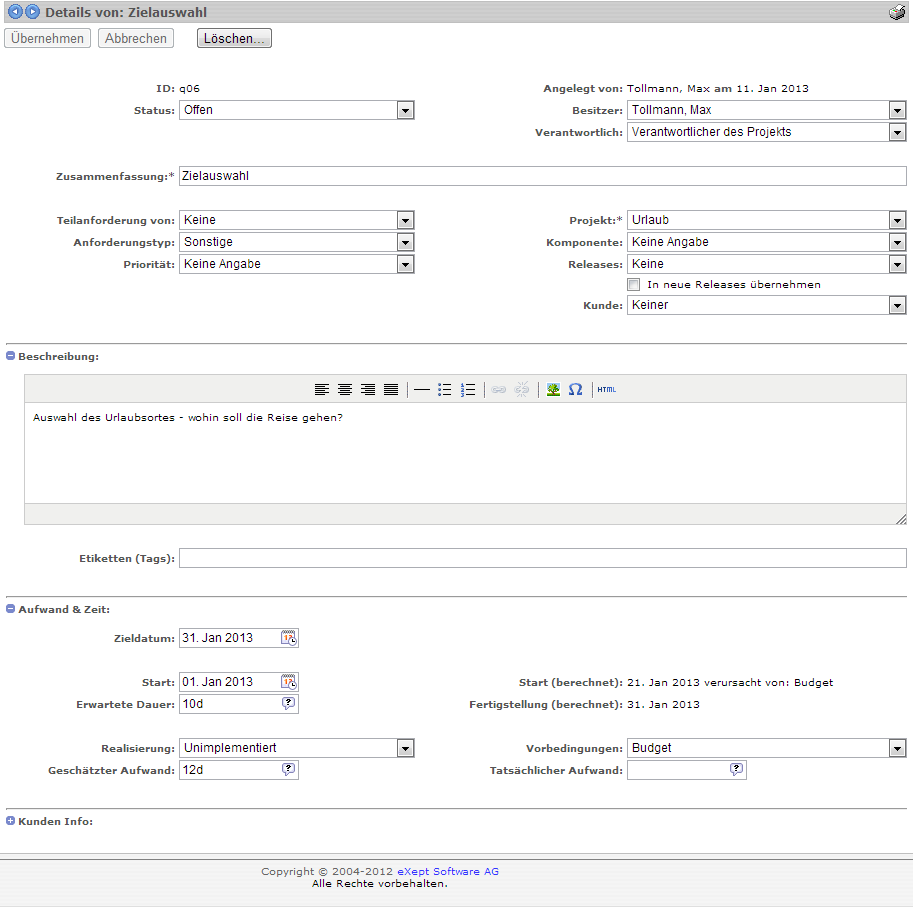
Task: Click the Löschen button
Action: [x=234, y=38]
